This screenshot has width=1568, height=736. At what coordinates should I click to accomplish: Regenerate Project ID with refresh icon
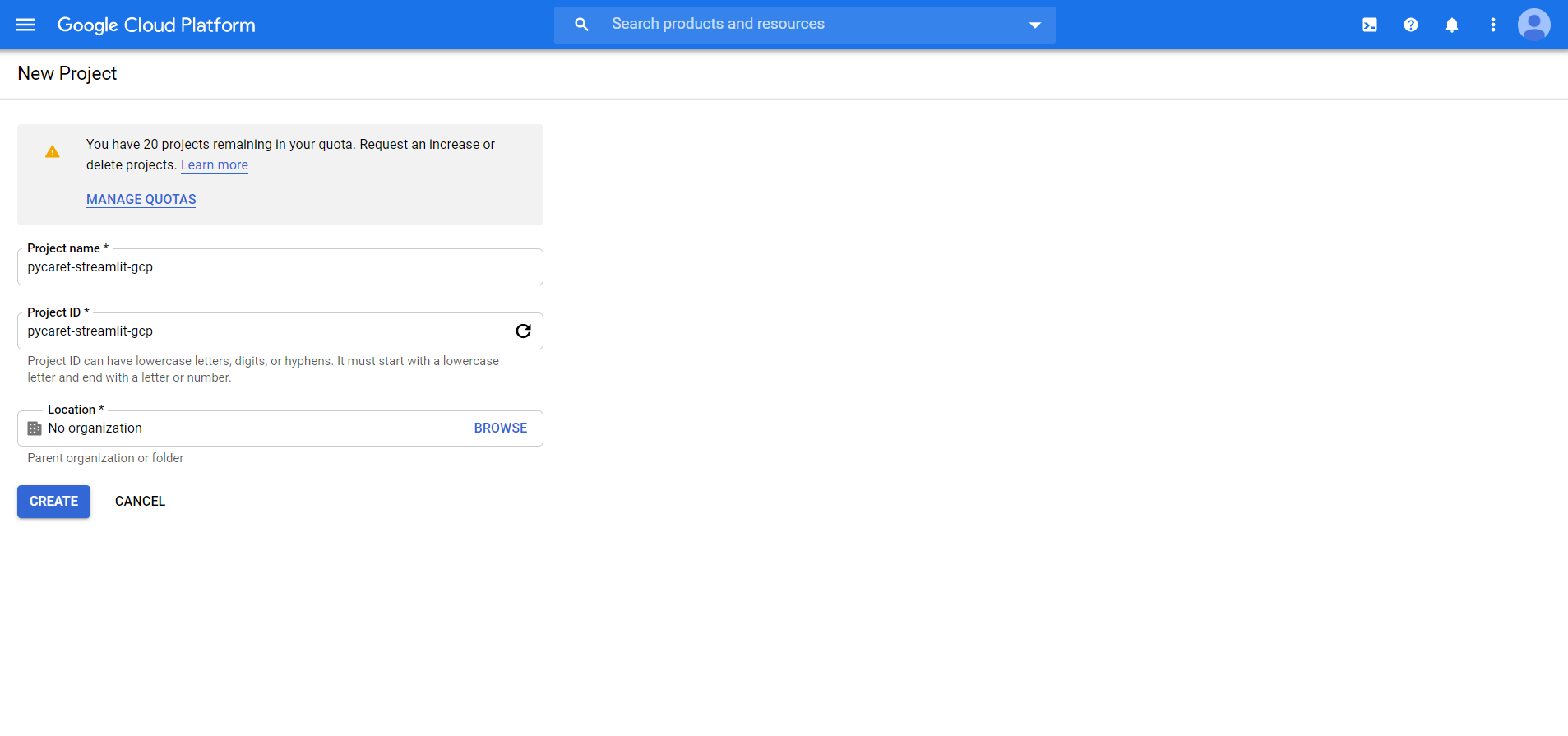(524, 331)
